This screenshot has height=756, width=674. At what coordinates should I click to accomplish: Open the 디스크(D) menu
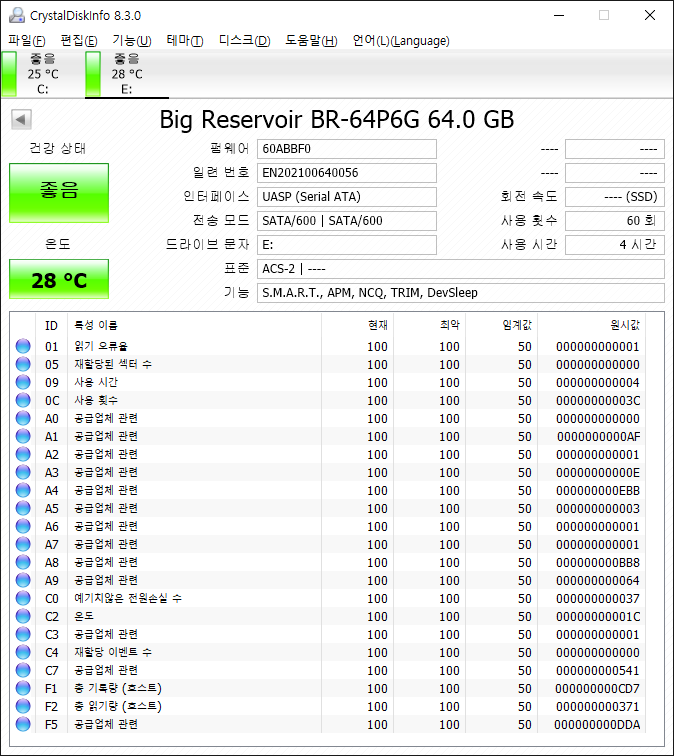coord(244,41)
